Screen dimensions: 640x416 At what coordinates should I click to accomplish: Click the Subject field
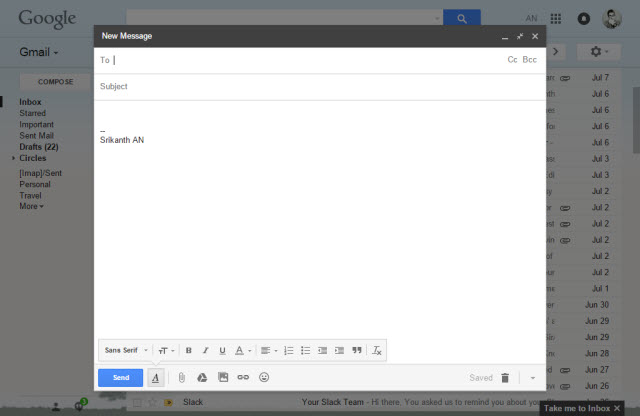click(x=320, y=87)
